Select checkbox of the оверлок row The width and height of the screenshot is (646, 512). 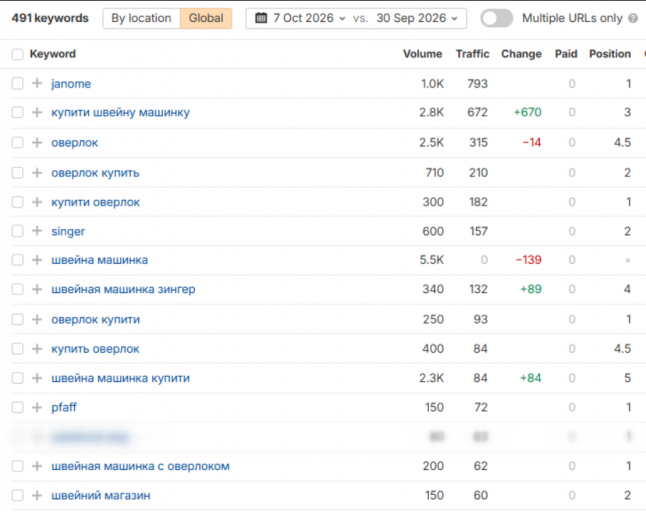pos(17,143)
